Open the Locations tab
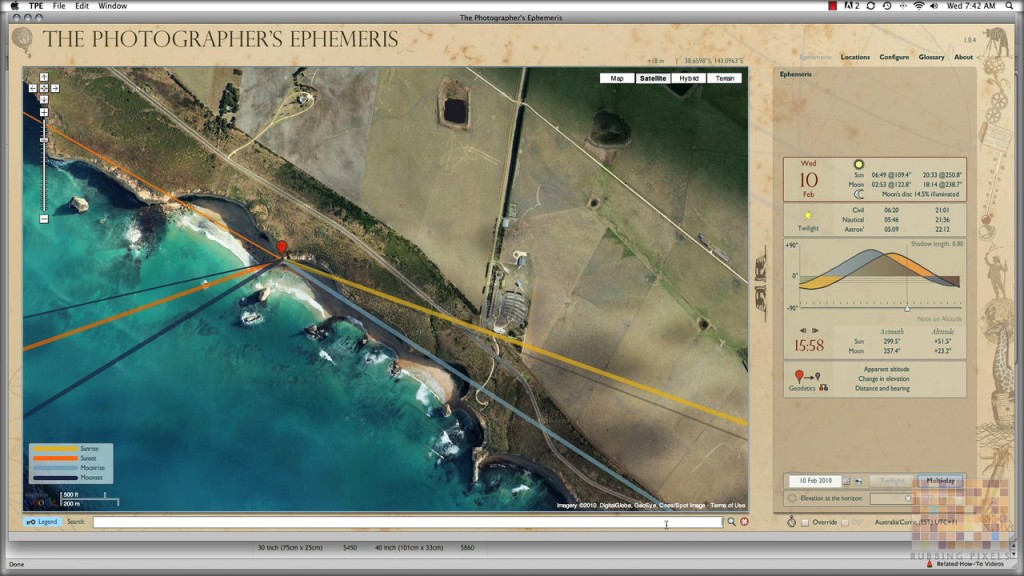1024x576 pixels. [x=855, y=57]
